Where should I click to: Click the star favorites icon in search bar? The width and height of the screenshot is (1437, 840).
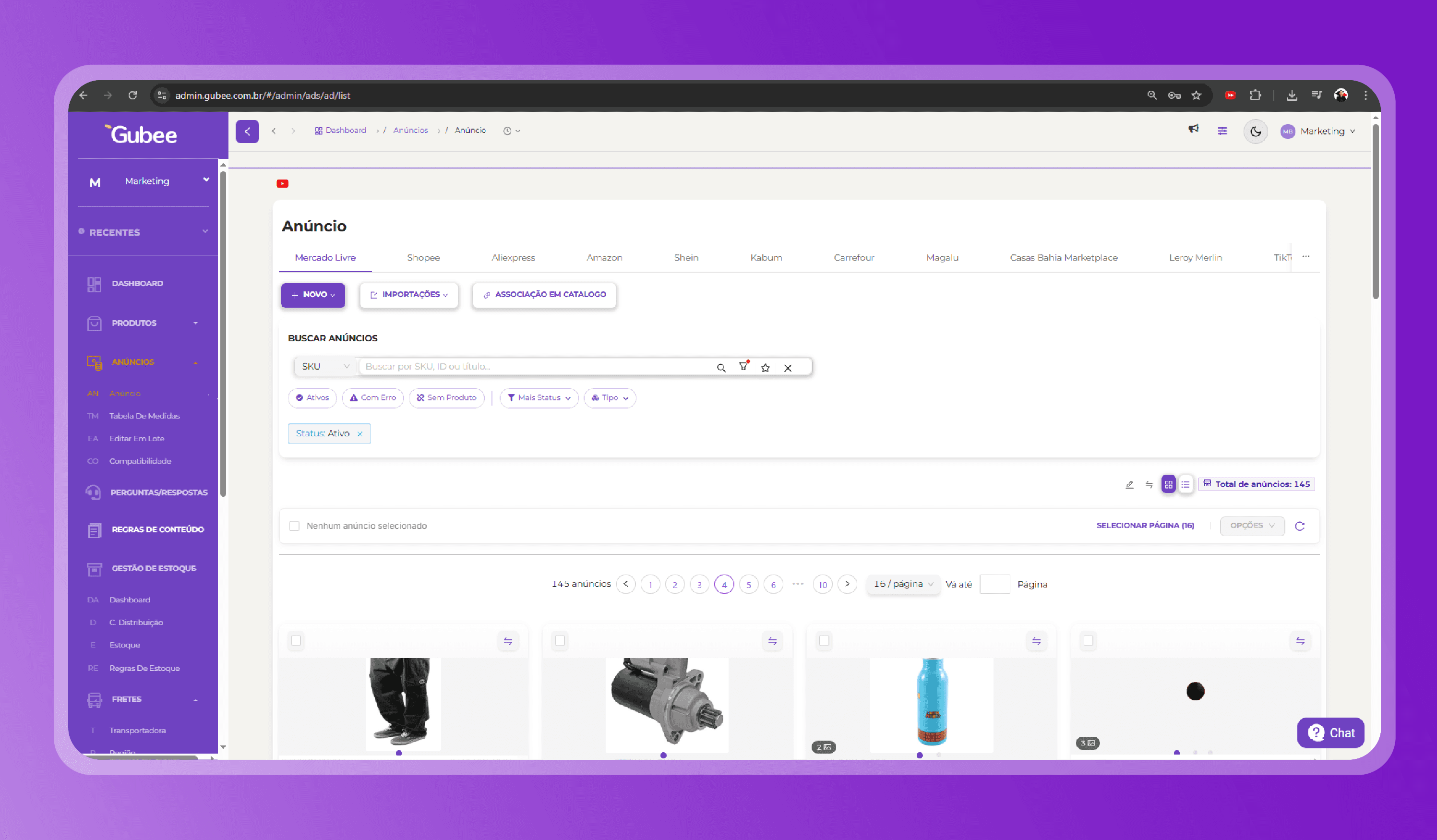[x=765, y=368]
